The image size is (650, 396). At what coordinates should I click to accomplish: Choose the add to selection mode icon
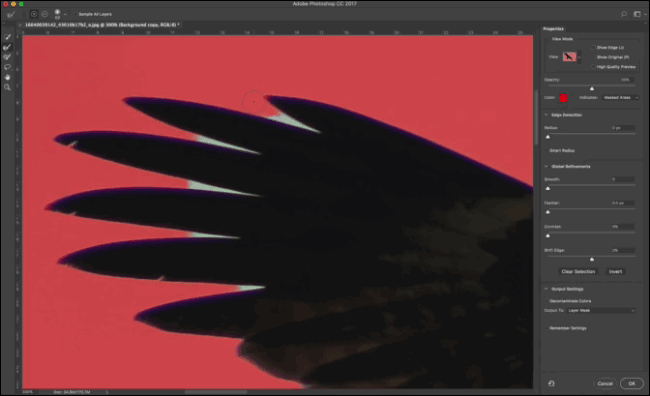[34, 14]
